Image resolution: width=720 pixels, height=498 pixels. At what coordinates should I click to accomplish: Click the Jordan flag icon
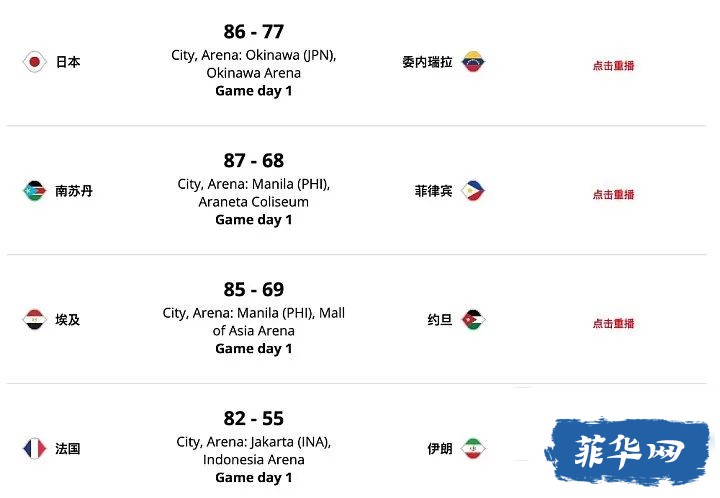[x=473, y=319]
